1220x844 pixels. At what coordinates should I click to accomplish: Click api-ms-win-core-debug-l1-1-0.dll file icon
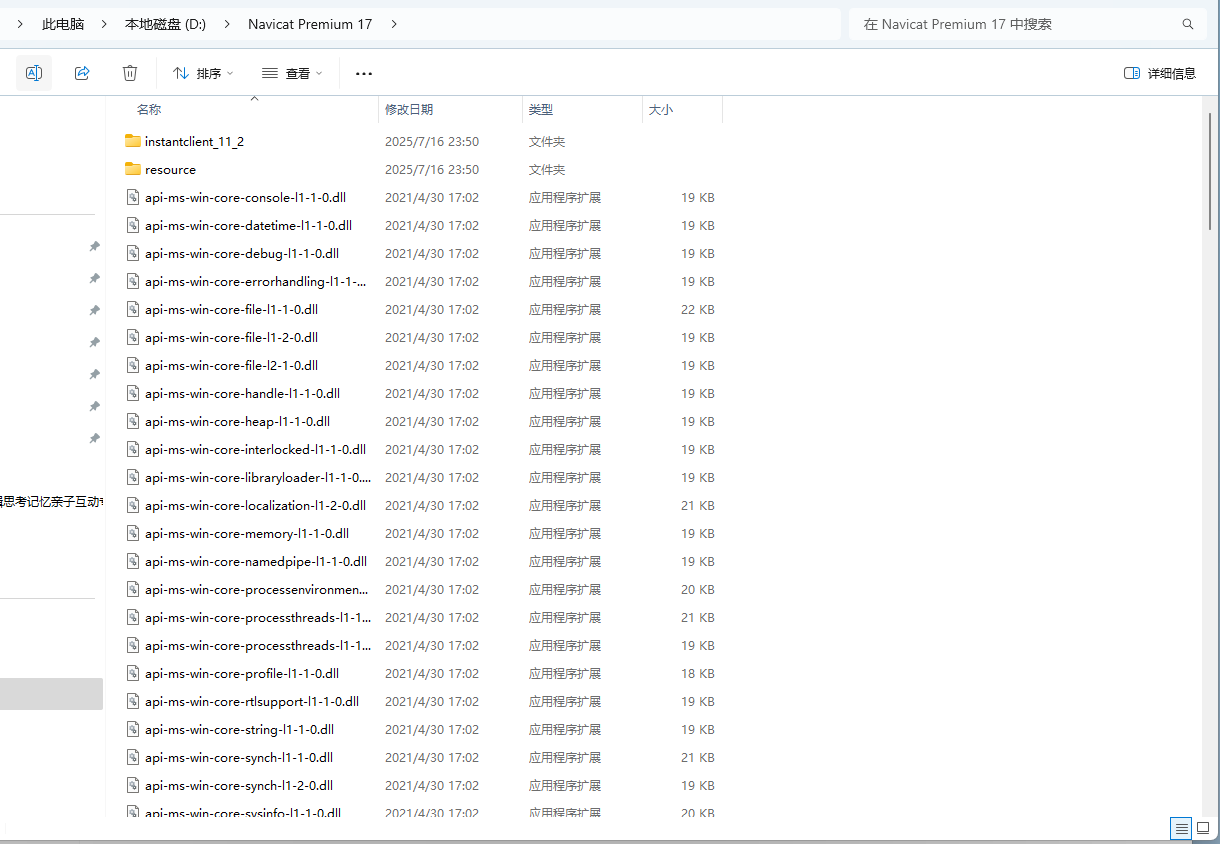(133, 253)
